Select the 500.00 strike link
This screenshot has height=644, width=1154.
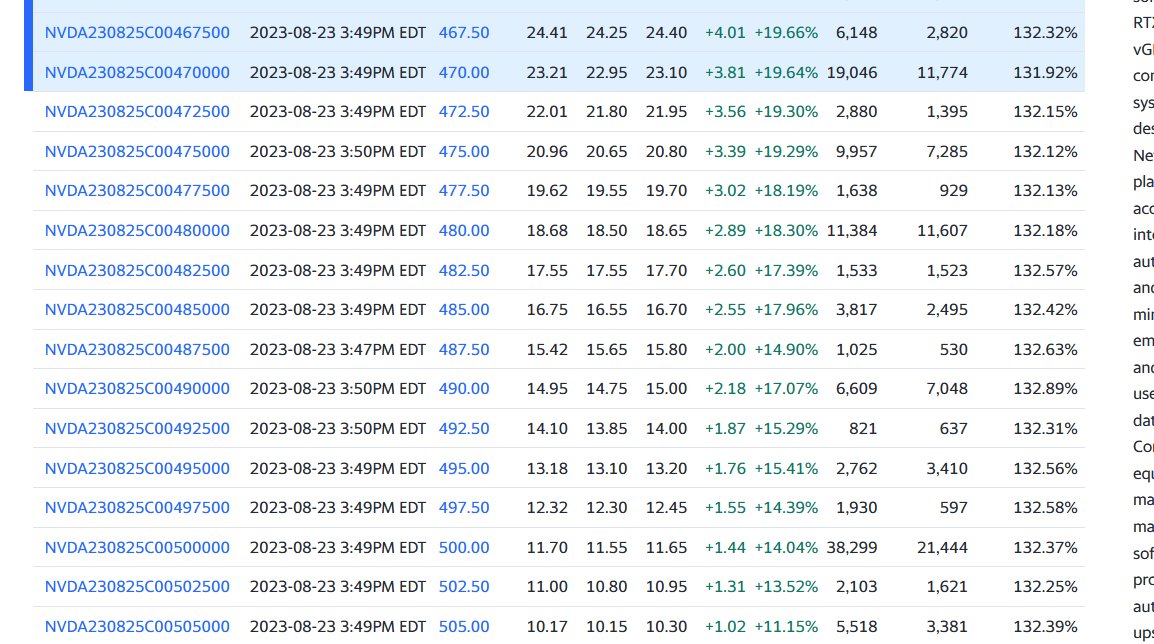(464, 548)
